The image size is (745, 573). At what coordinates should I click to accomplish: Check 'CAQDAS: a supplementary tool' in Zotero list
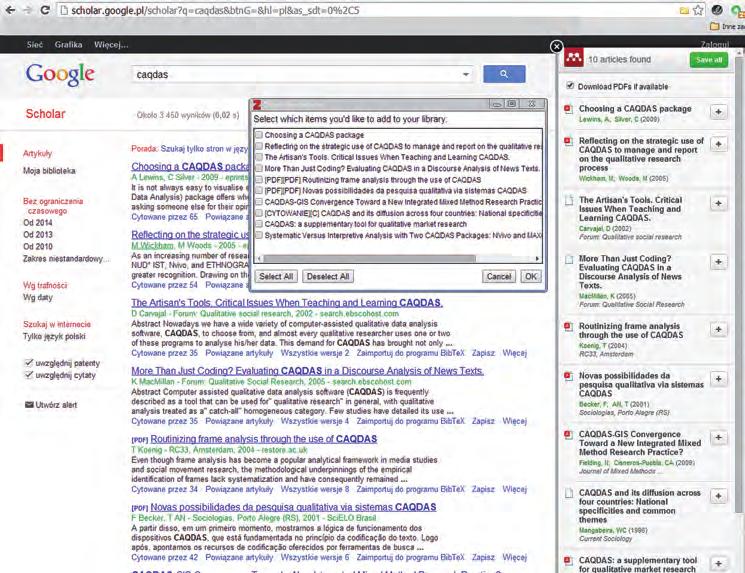point(259,224)
